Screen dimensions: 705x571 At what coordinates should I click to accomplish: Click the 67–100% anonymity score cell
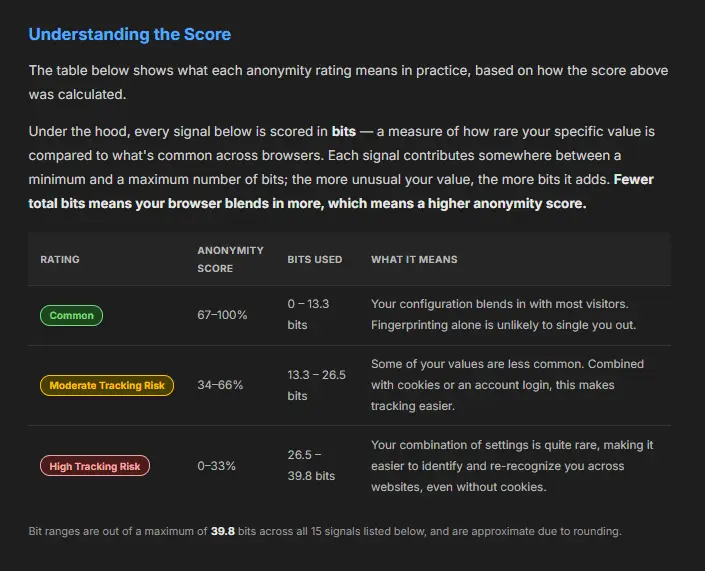[222, 315]
